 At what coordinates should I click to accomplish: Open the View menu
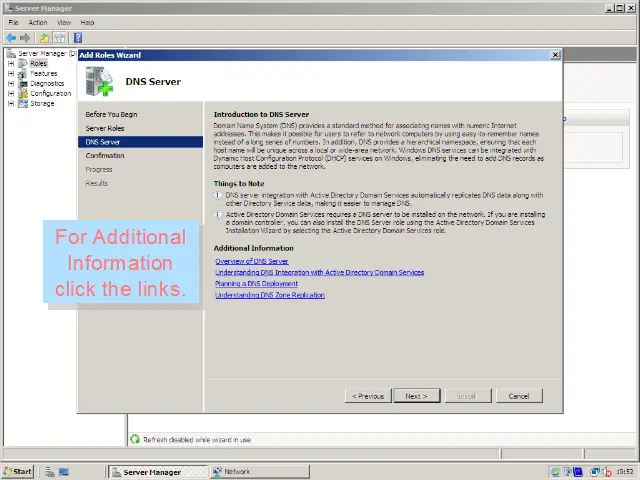pos(64,22)
